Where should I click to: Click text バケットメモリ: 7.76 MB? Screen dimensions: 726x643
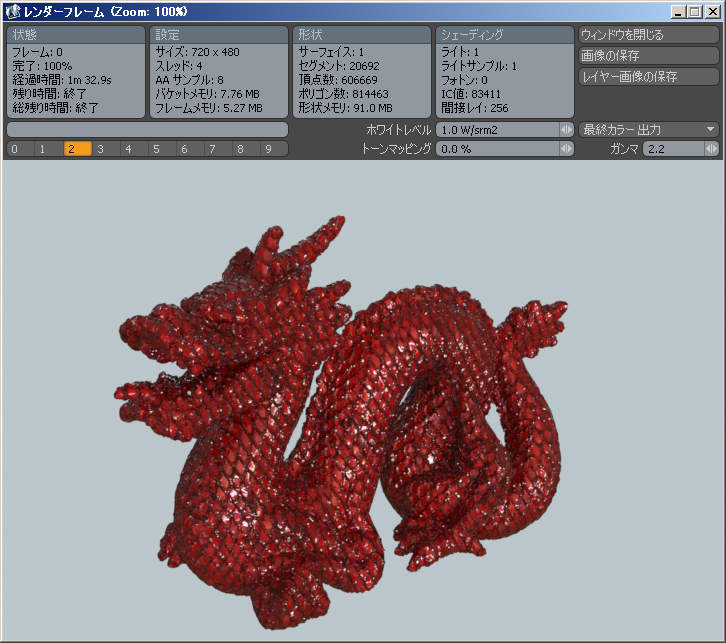[207, 94]
